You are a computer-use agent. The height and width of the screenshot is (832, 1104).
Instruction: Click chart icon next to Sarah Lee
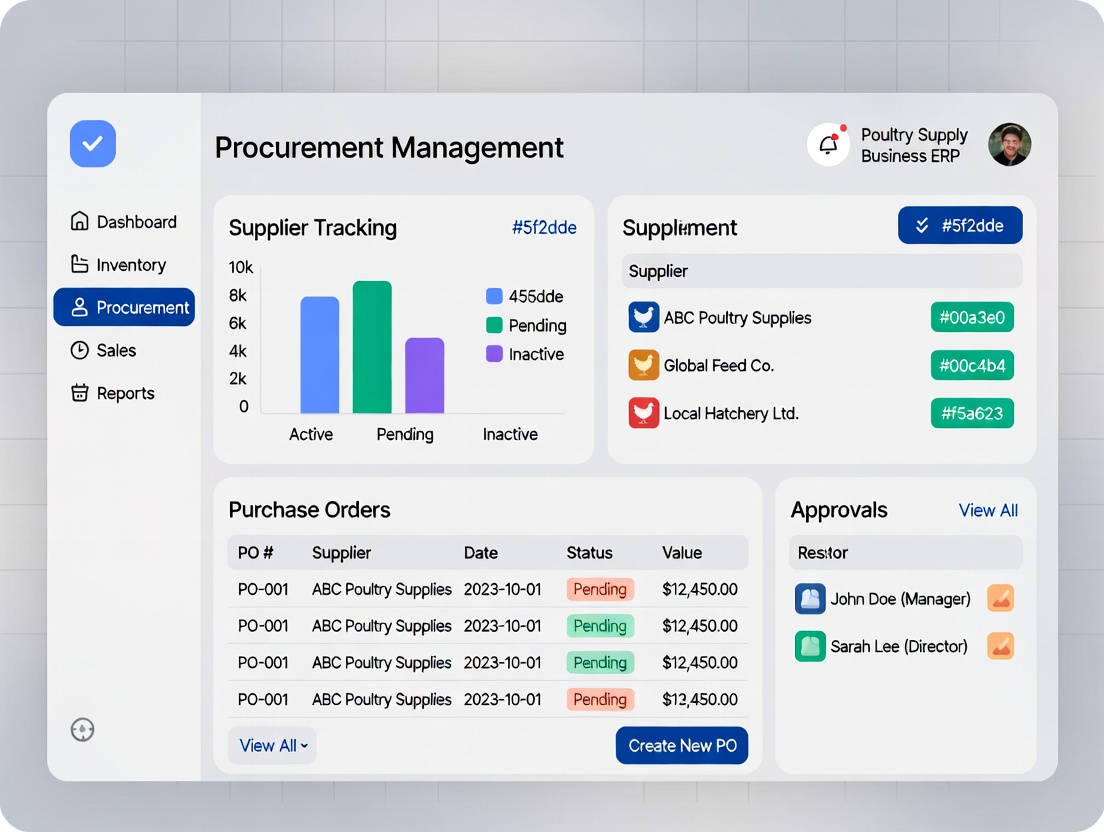pos(1001,646)
